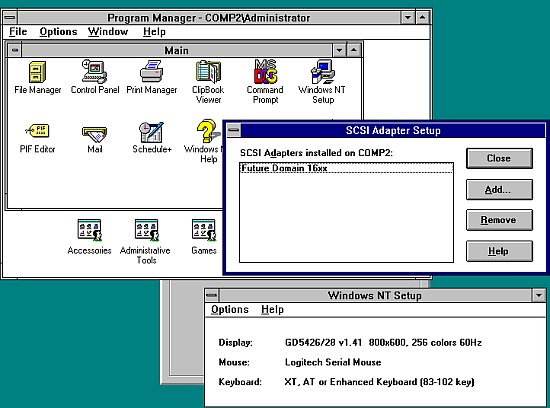This screenshot has height=408, width=550.
Task: Click the Main group title bar
Action: click(177, 50)
